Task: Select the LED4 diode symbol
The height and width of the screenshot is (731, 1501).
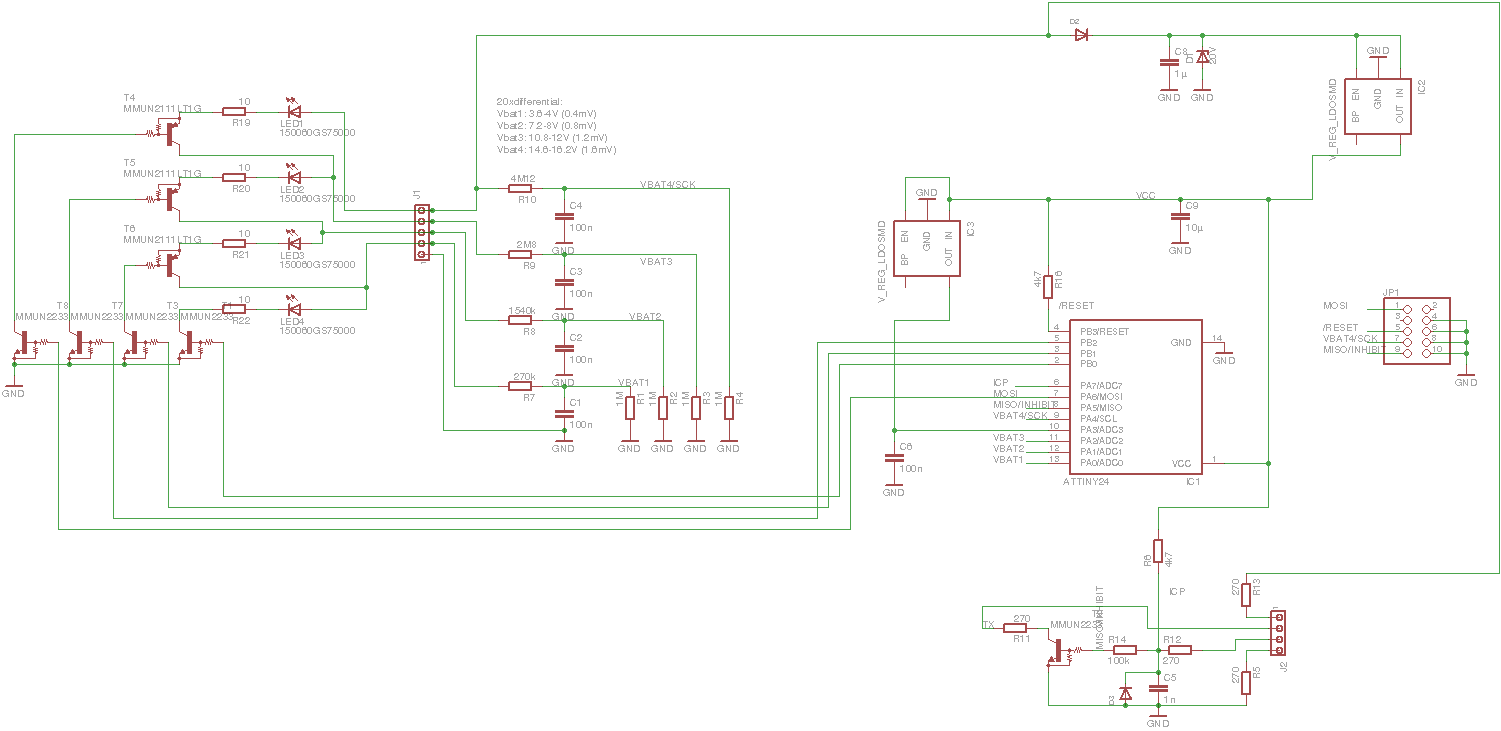Action: click(293, 309)
